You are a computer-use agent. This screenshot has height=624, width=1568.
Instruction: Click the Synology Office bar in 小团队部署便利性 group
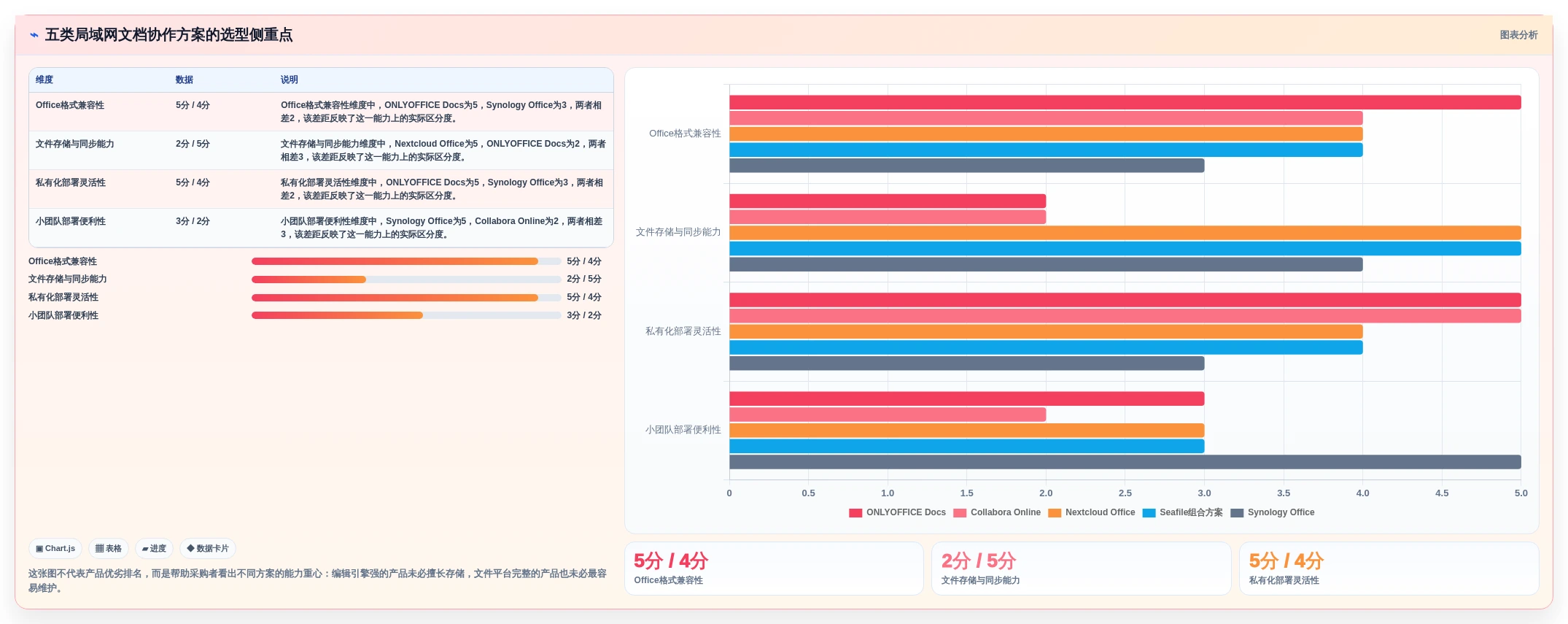click(1125, 462)
